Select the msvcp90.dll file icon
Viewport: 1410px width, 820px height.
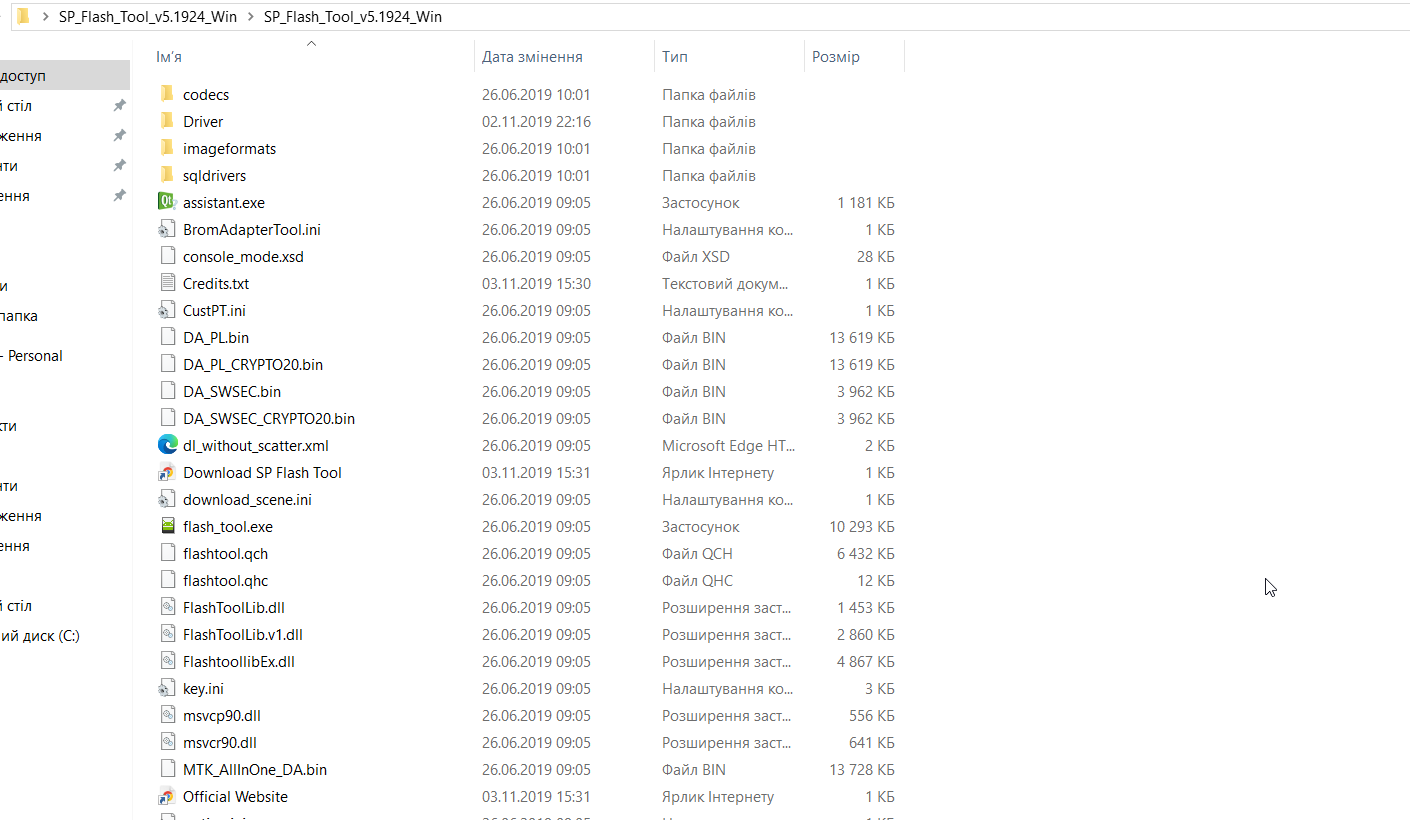(167, 715)
